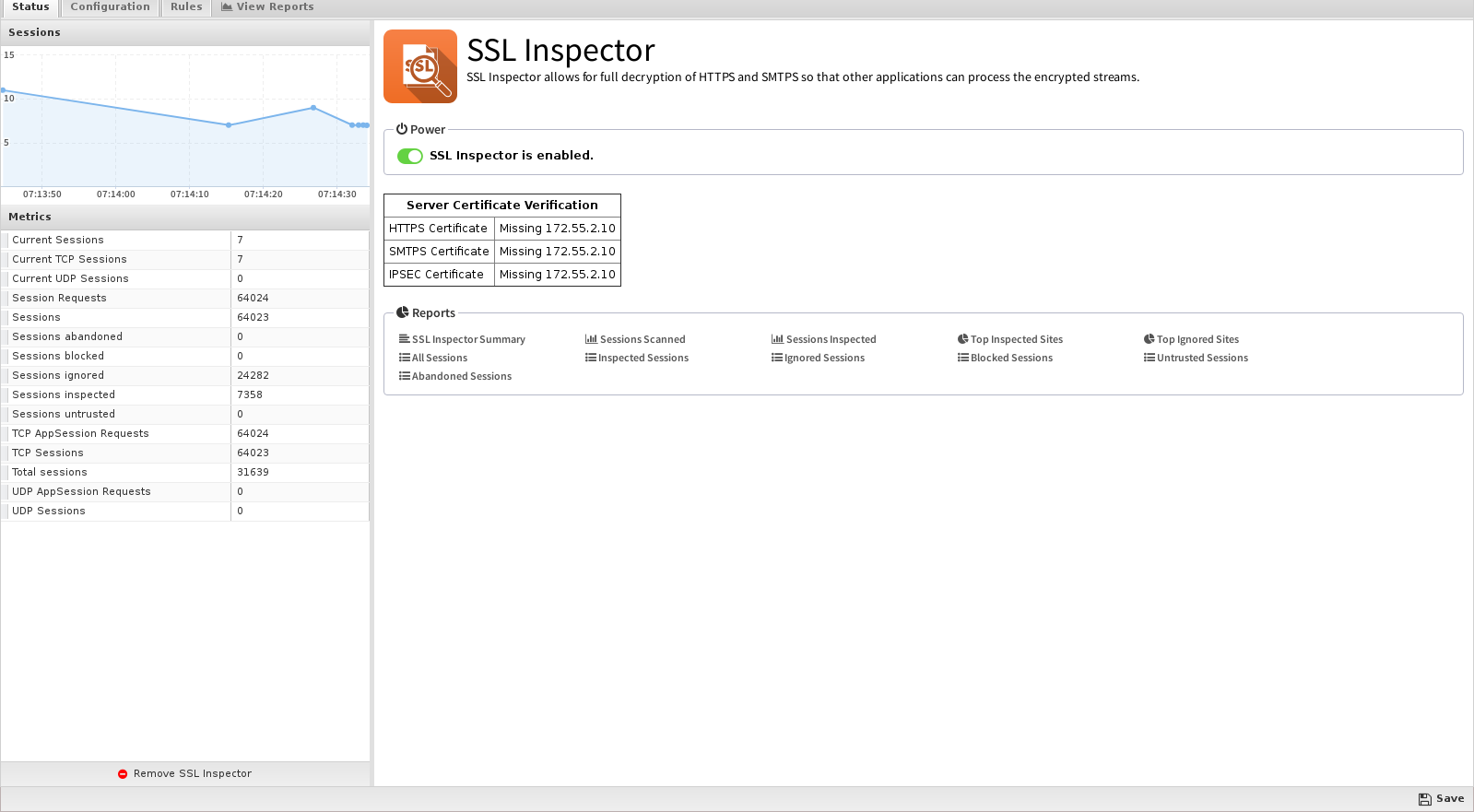
Task: Open the Untrusted Sessions report
Action: (x=1197, y=358)
